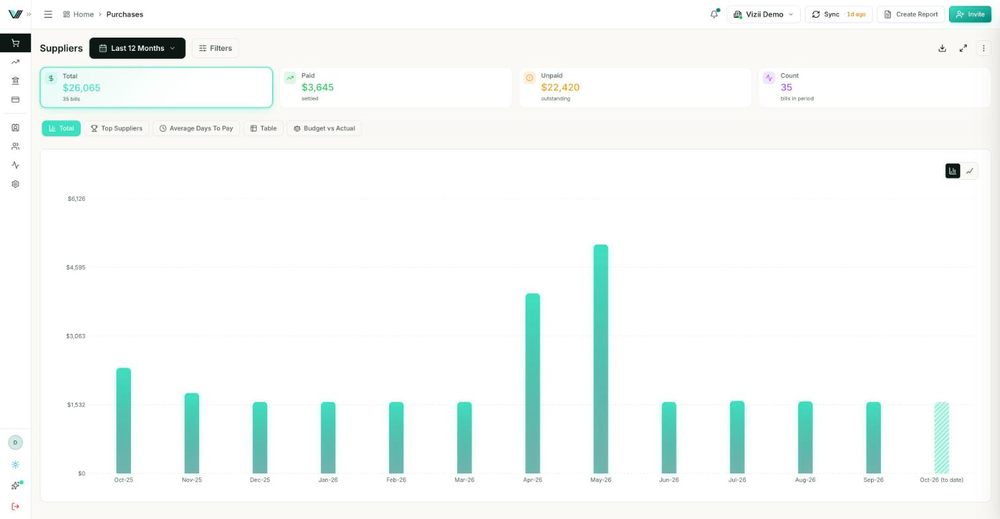Open the Last 12 Months date dropdown
Image resolution: width=1000 pixels, height=519 pixels.
pos(137,48)
